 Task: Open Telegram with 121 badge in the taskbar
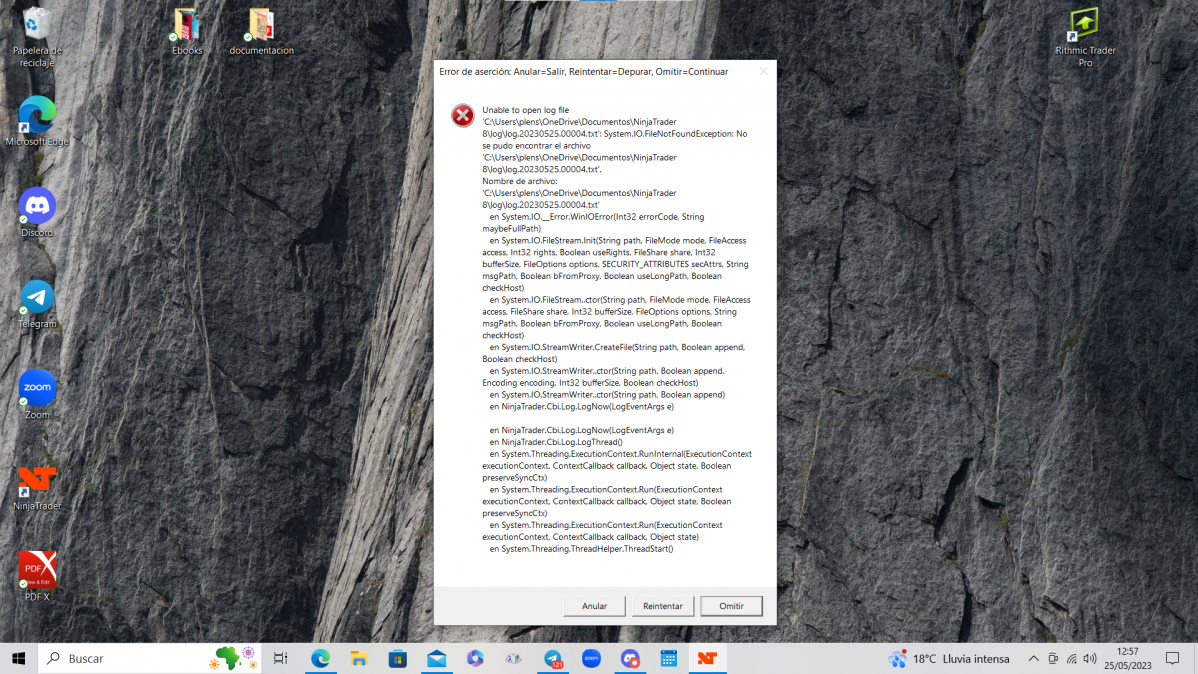click(552, 659)
